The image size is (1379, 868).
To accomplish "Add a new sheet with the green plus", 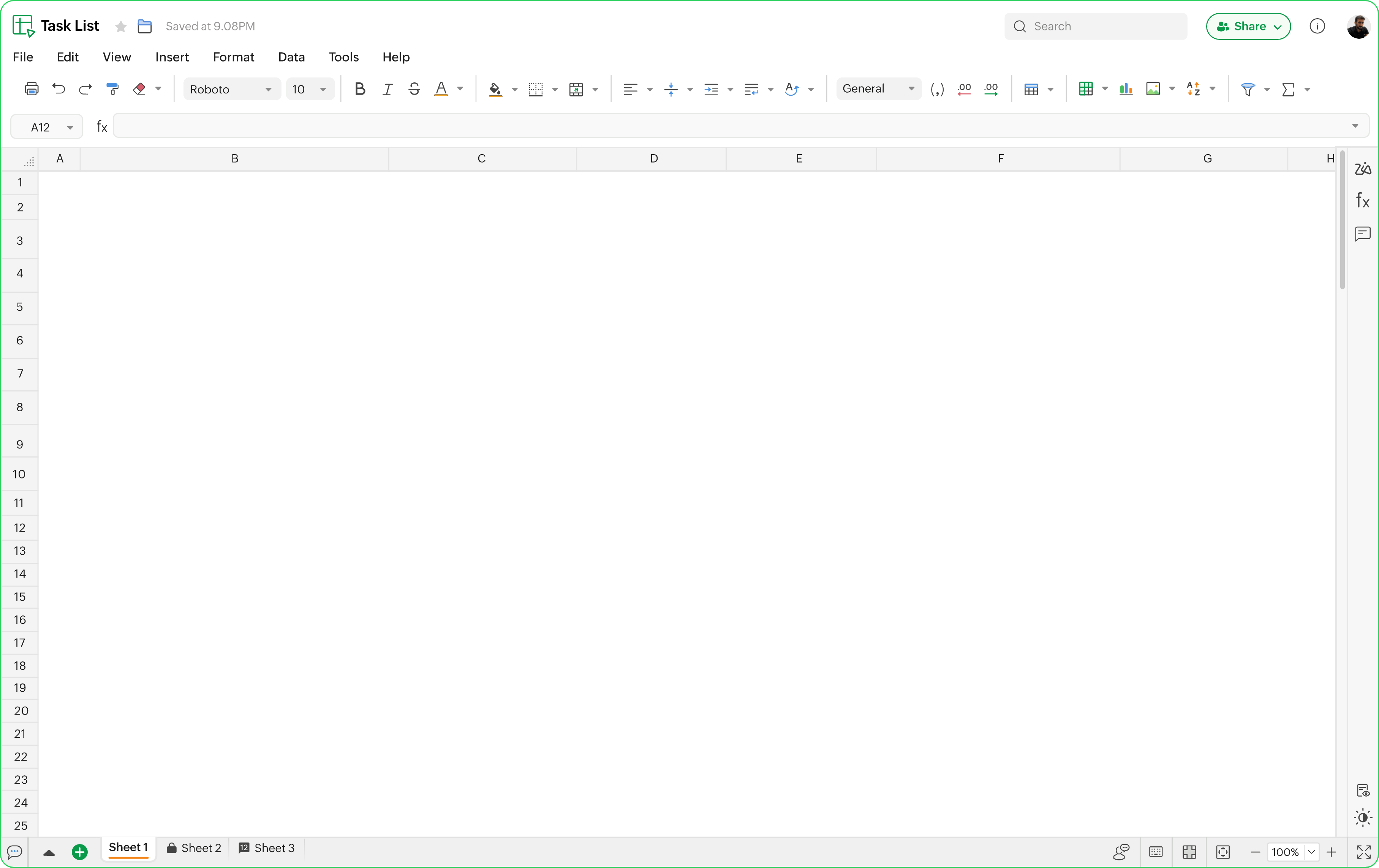I will click(80, 851).
